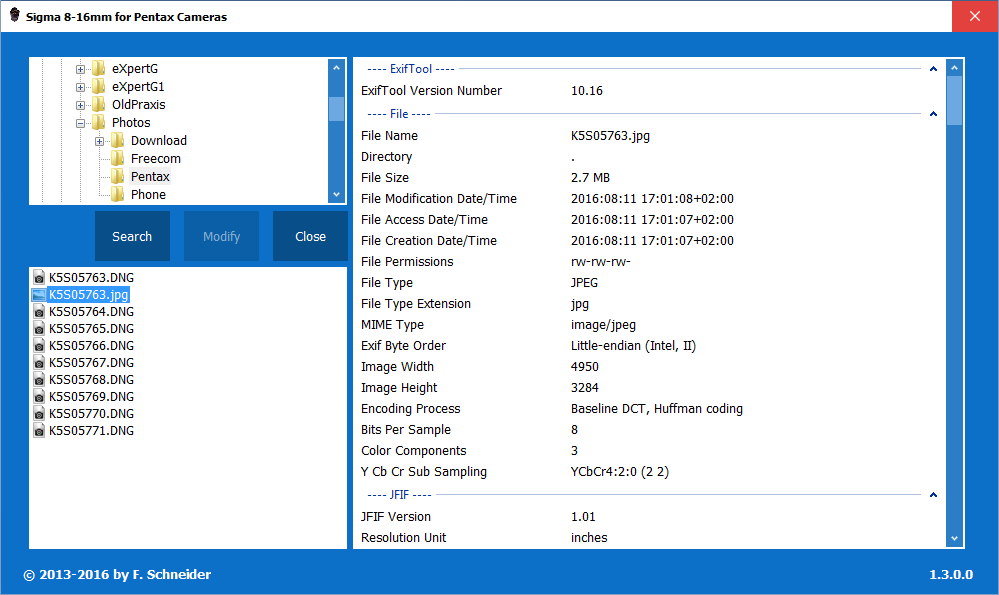Click the camera icon next to K5S05769.DNG
This screenshot has width=999, height=595.
coord(39,397)
